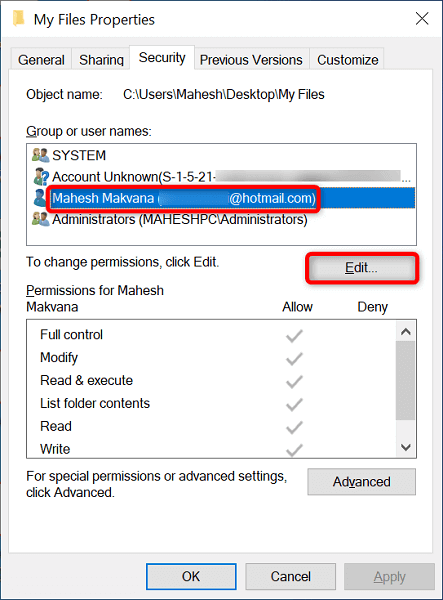Click the Administrators group icon
Screen dimensions: 443x600
tap(40, 219)
